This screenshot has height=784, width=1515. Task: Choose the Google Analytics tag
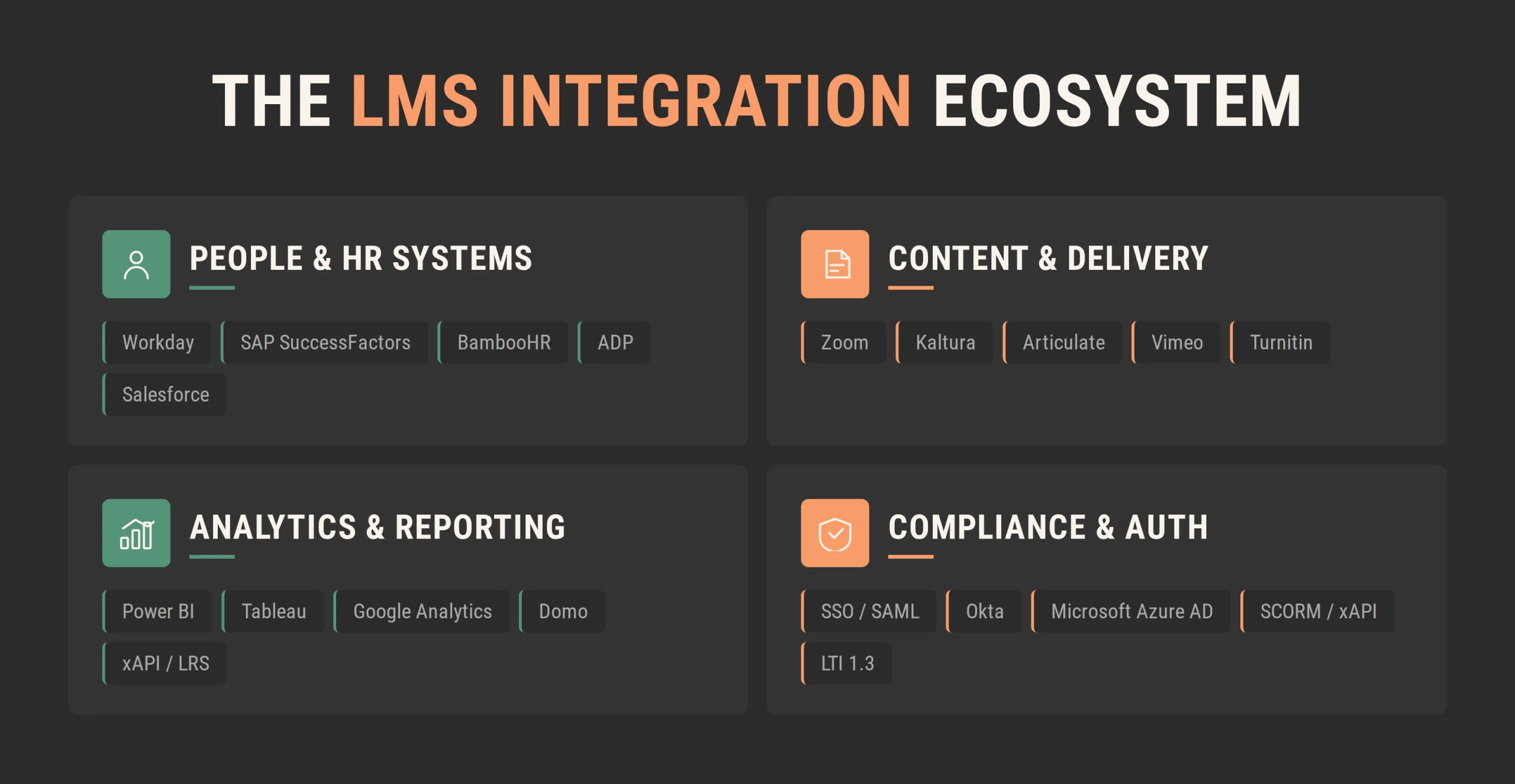(422, 611)
